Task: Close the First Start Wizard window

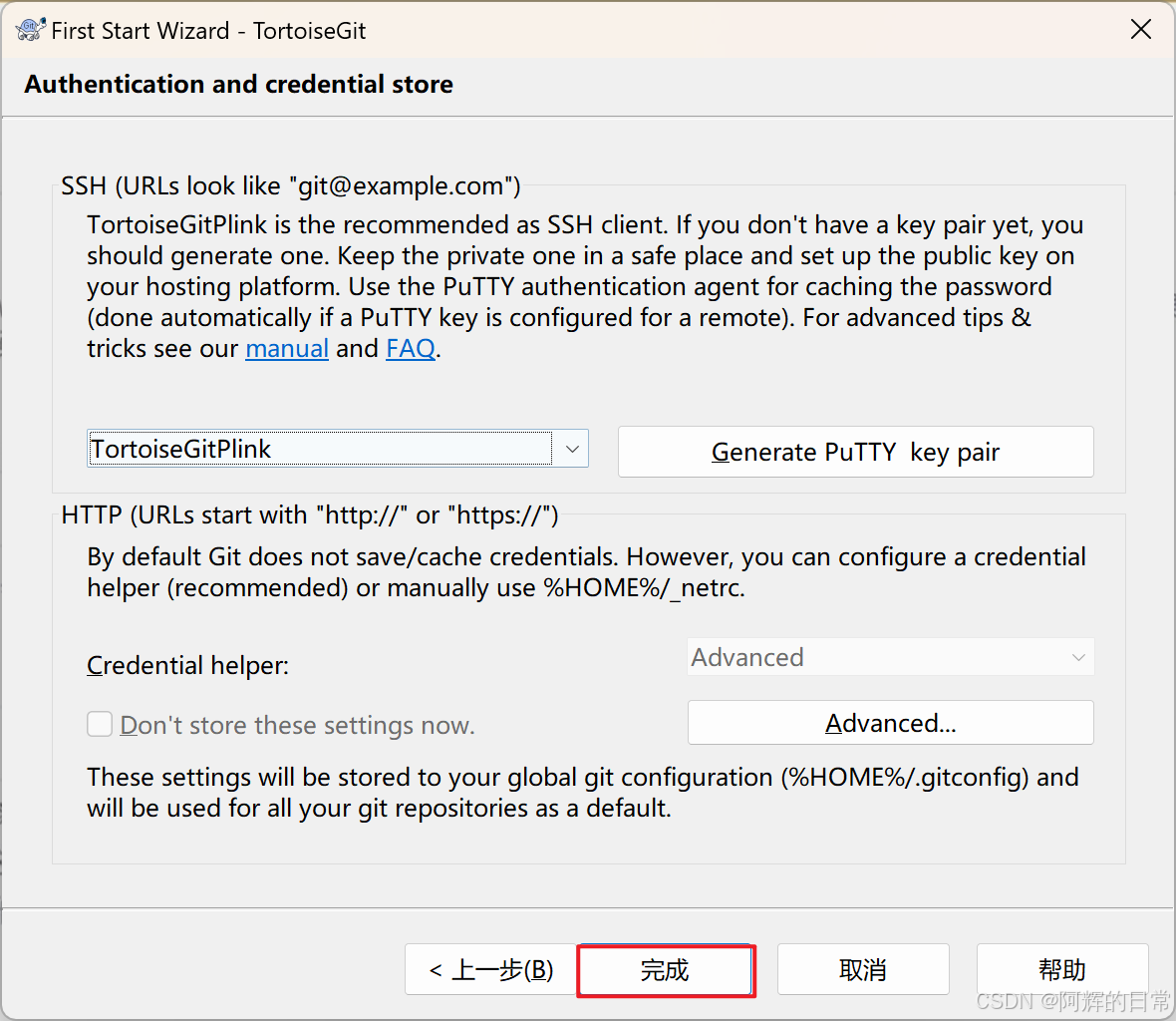Action: point(1140,29)
